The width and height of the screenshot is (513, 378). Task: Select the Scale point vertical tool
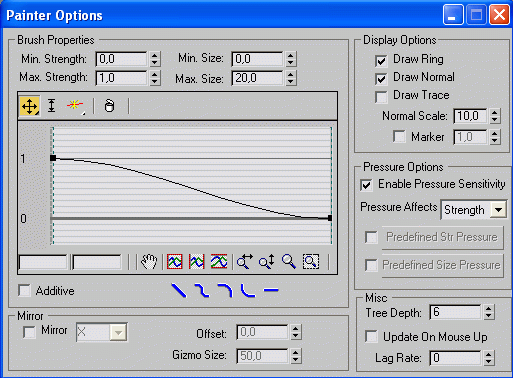[x=51, y=106]
